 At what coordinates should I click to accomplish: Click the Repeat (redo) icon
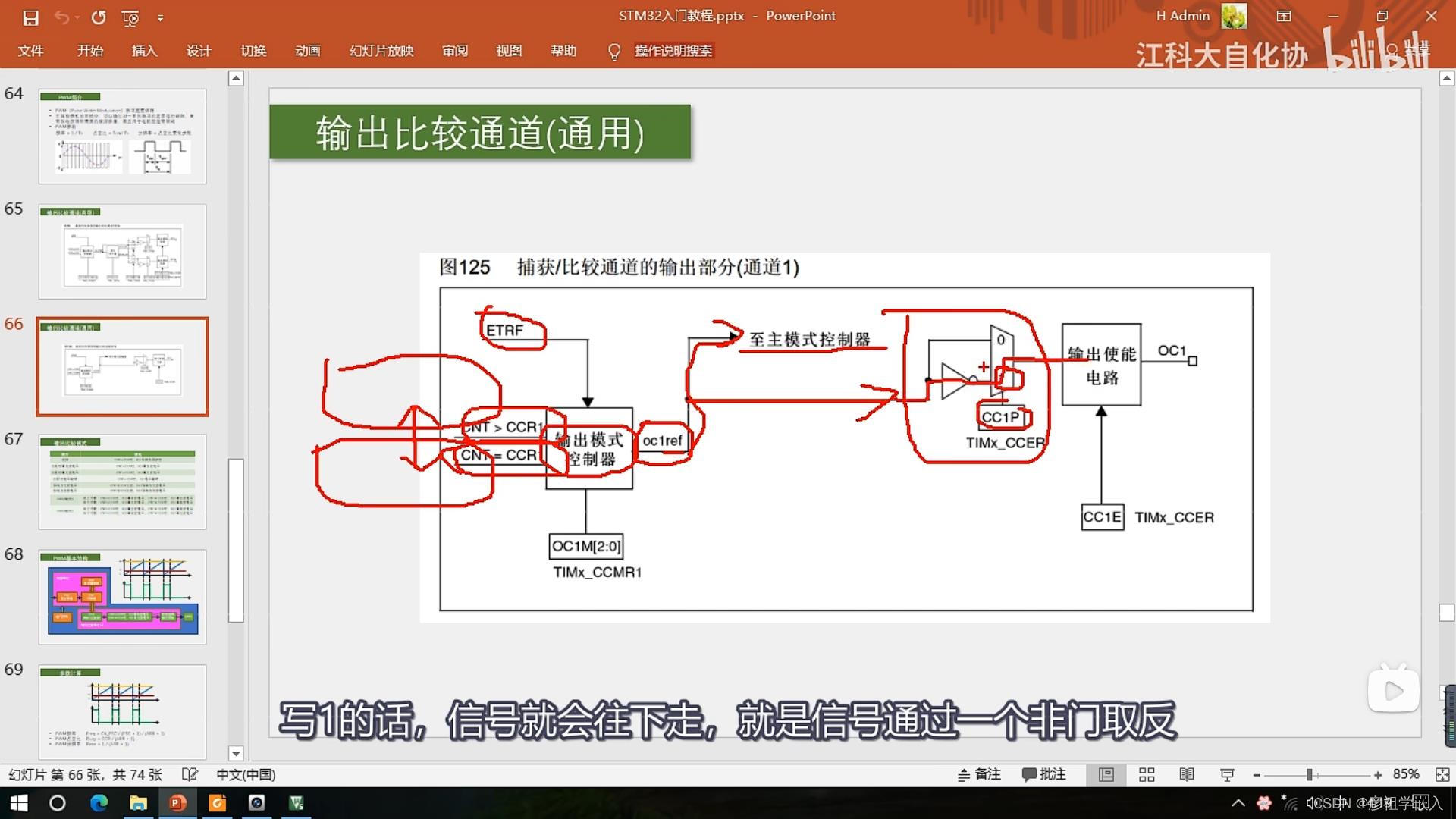[x=99, y=17]
